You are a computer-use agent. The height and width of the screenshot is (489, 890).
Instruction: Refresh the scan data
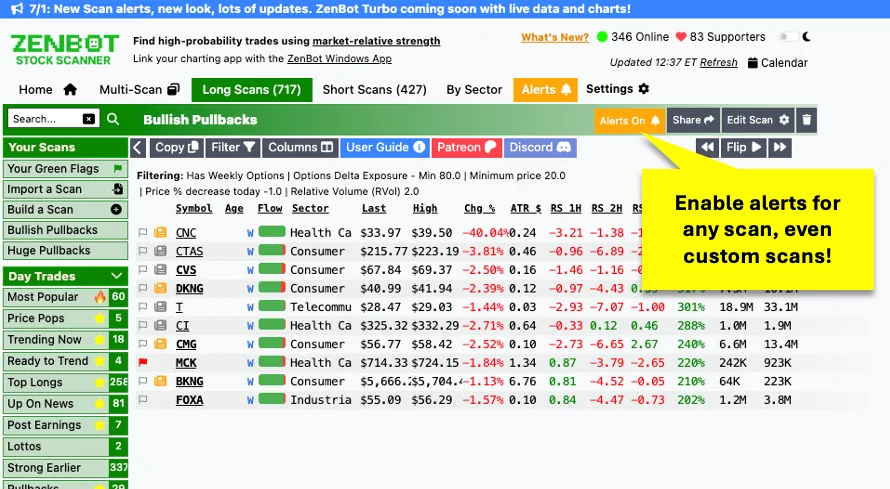tap(719, 62)
